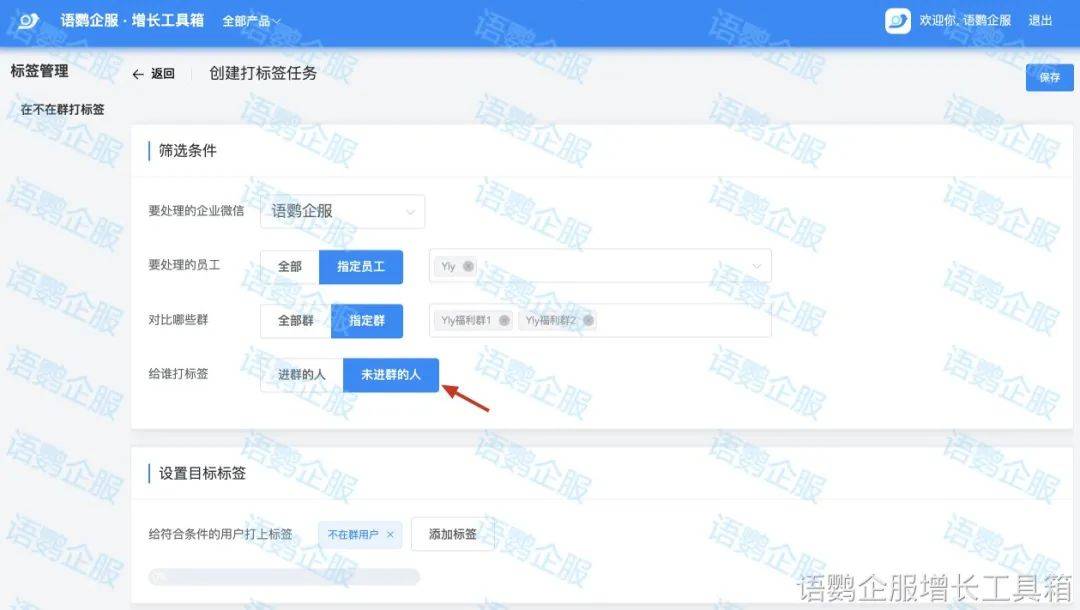Select 未进群的人 for tagging target

(391, 375)
